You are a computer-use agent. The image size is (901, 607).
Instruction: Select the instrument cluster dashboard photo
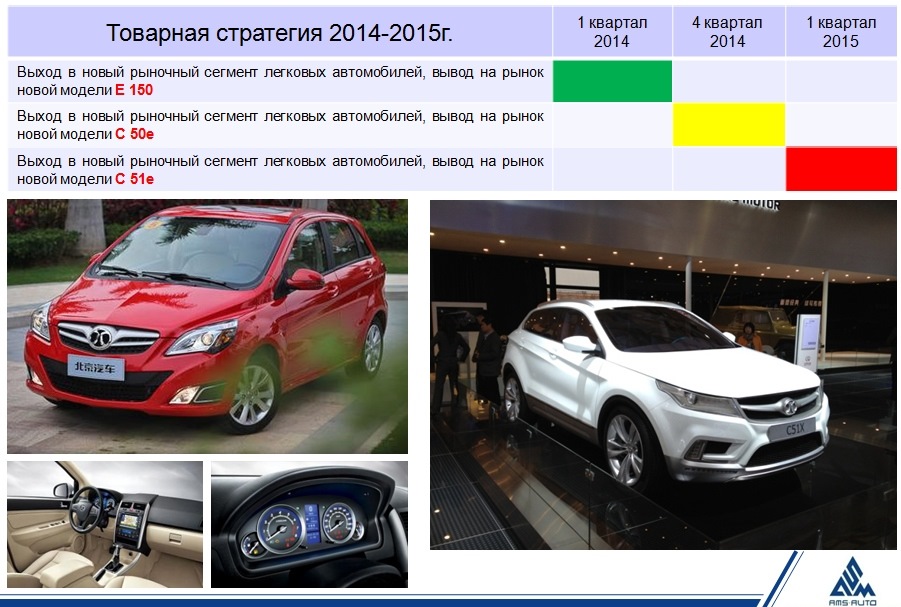(309, 524)
